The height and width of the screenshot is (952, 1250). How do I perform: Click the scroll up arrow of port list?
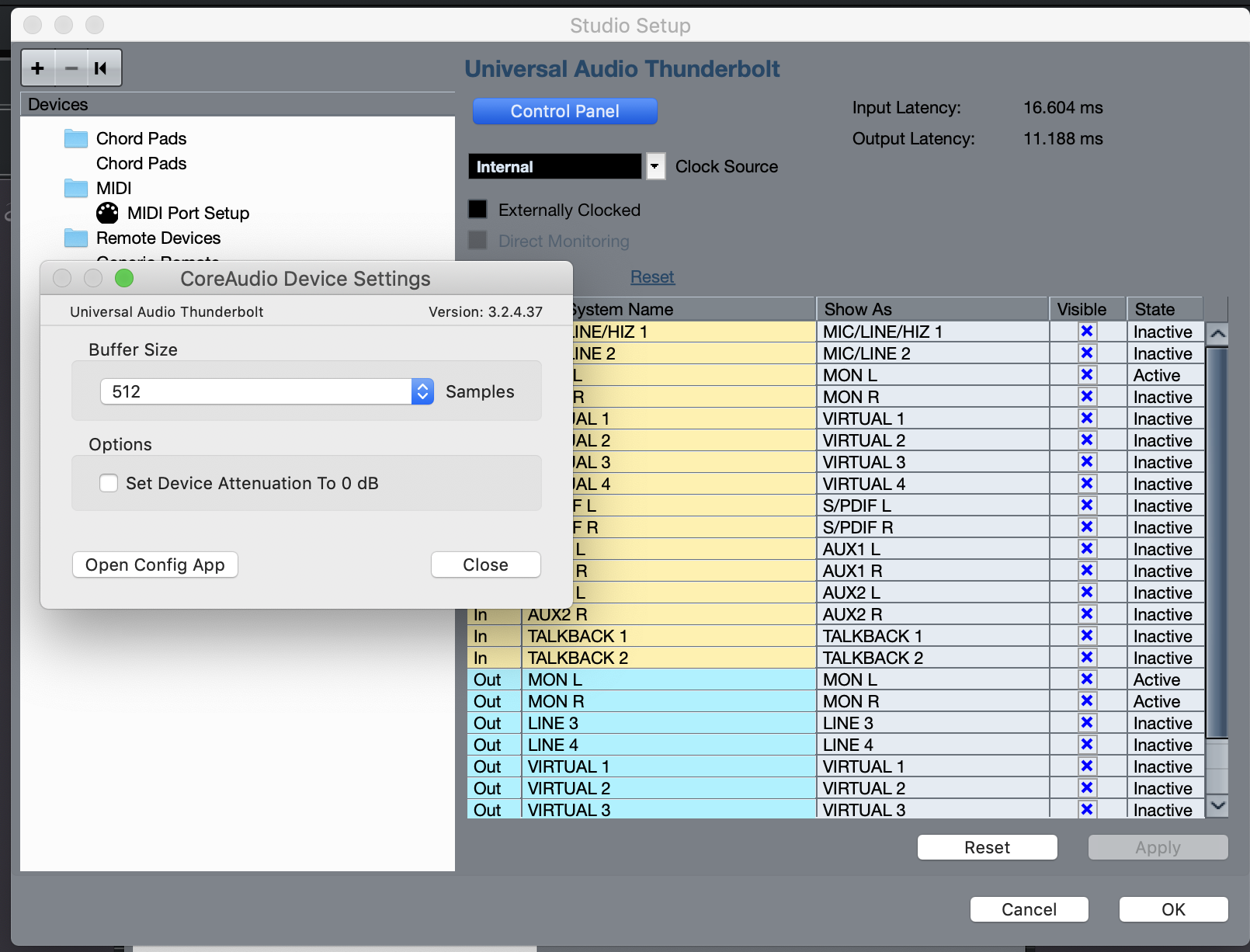tap(1218, 334)
